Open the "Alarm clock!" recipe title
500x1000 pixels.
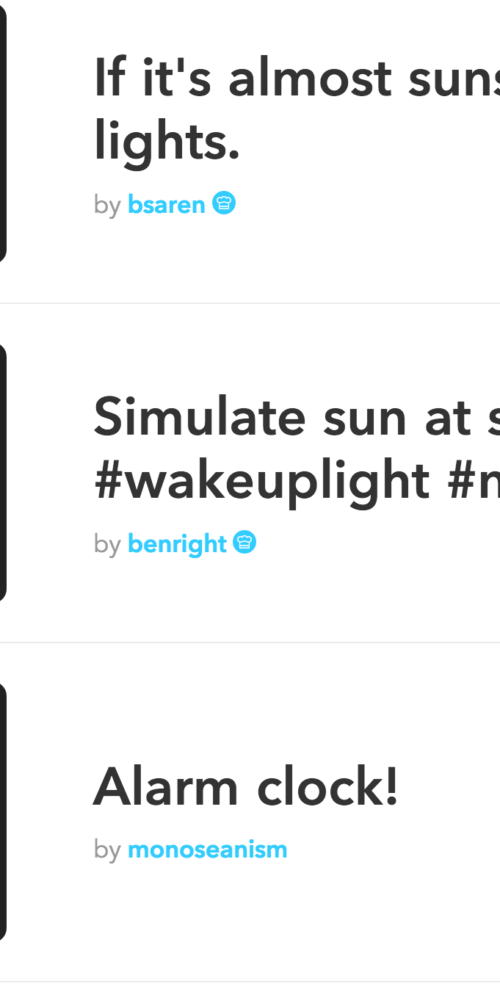[x=246, y=786]
